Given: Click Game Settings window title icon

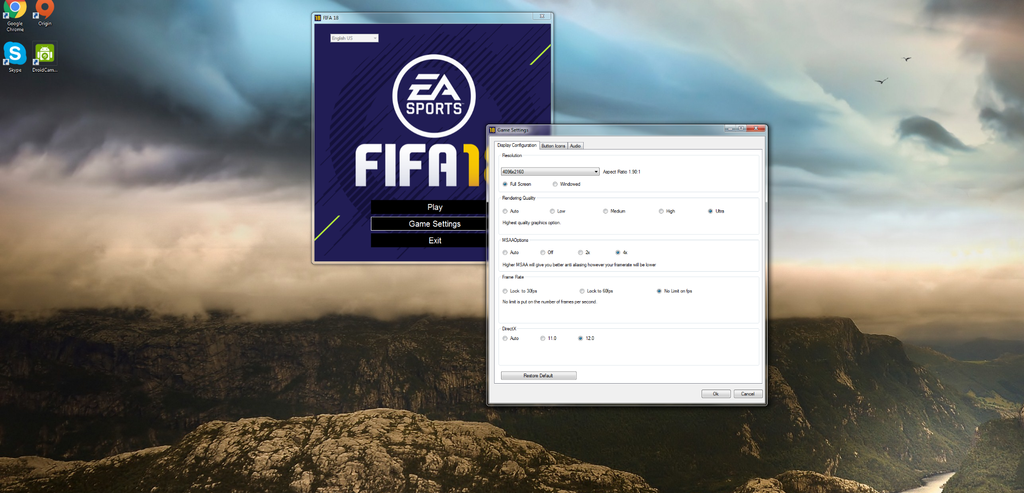Looking at the screenshot, I should (x=492, y=130).
